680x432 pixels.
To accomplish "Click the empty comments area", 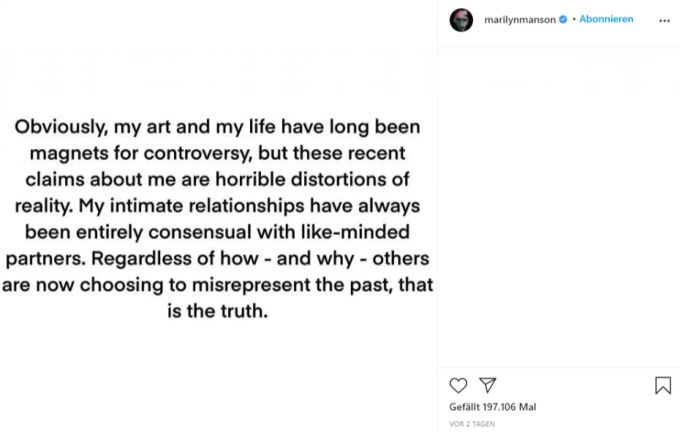I will pos(559,207).
